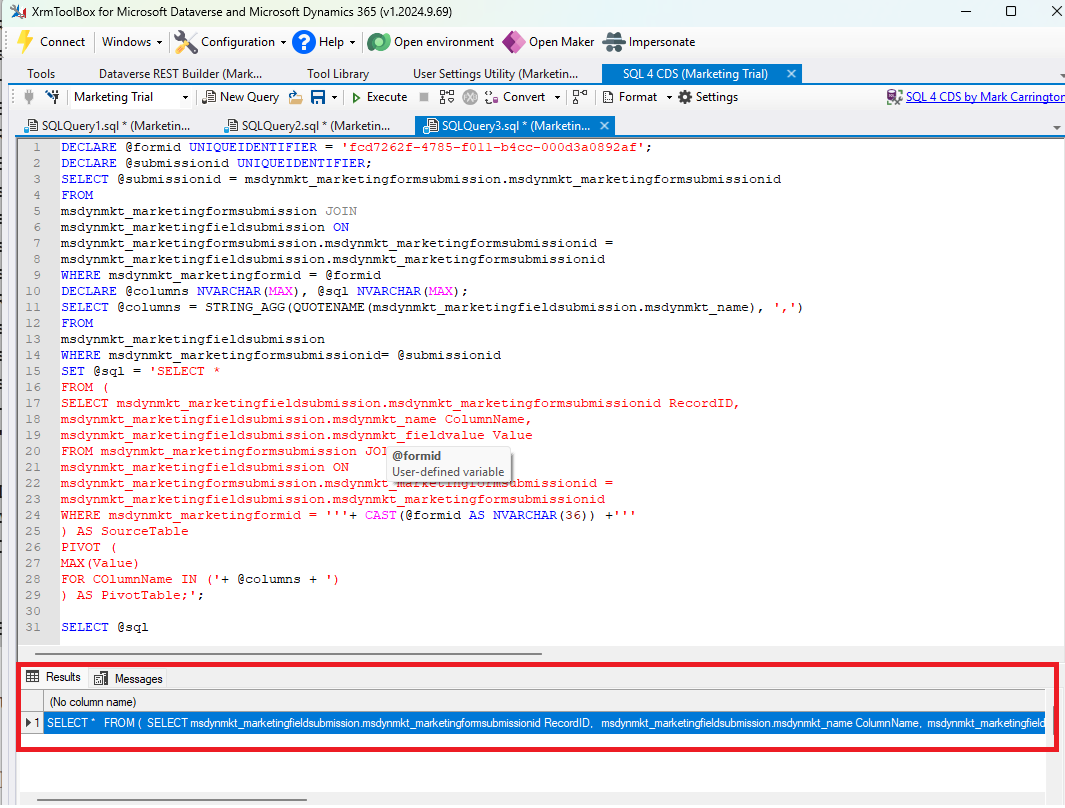
Task: Open the Configuration menu
Action: [x=230, y=42]
